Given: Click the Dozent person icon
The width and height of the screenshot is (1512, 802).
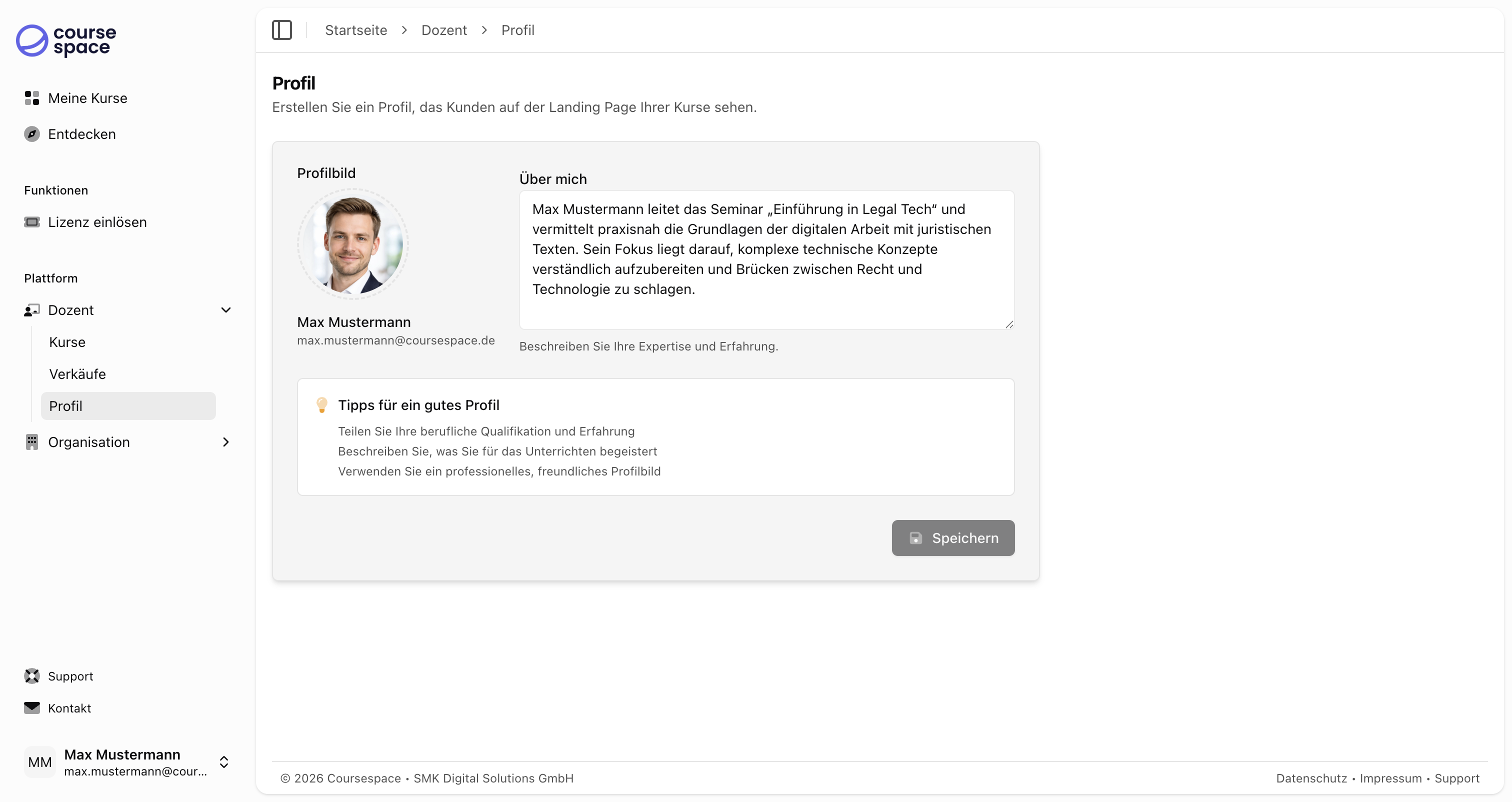Looking at the screenshot, I should (x=31, y=310).
